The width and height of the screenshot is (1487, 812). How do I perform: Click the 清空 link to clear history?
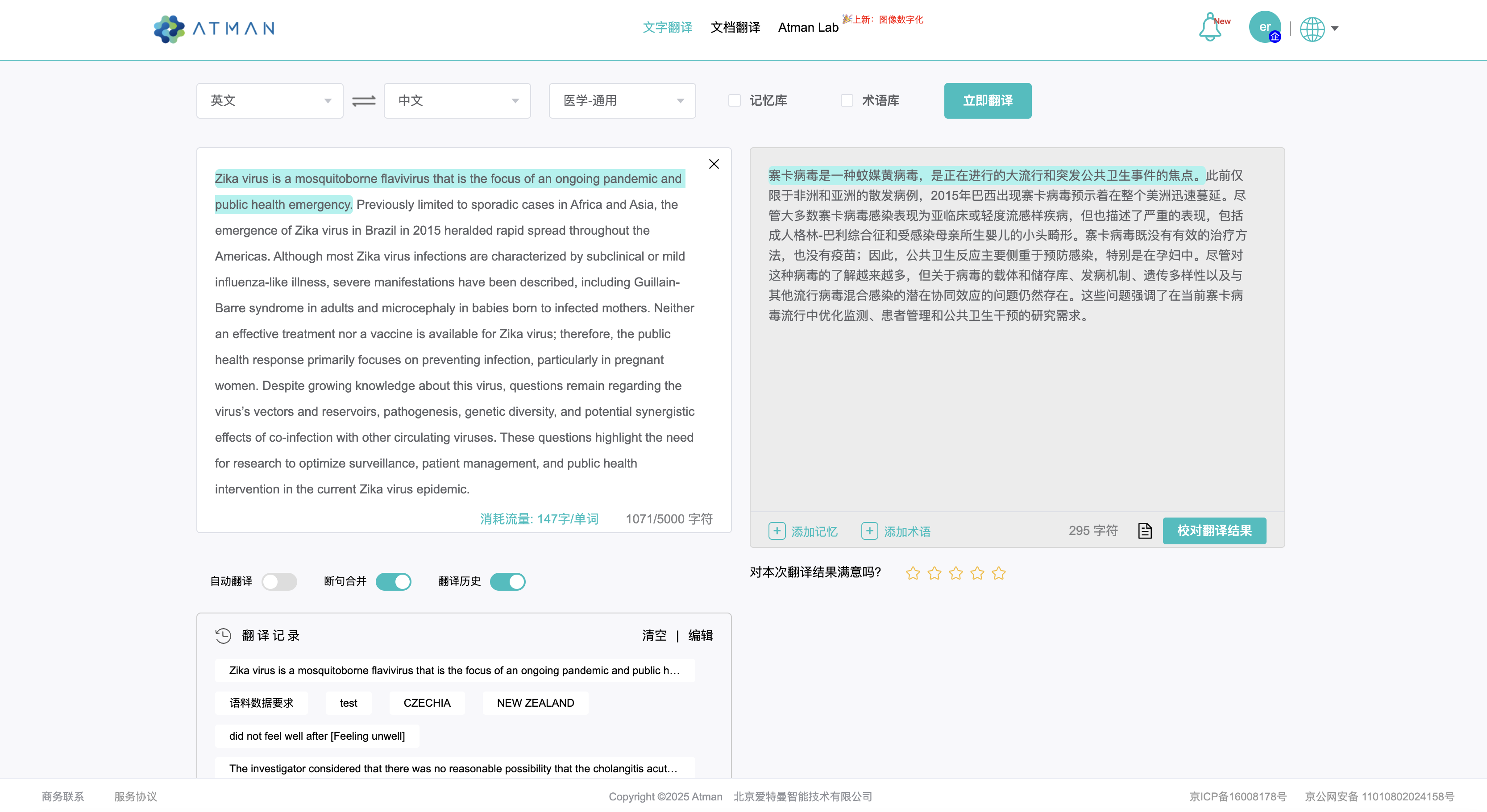coord(654,635)
